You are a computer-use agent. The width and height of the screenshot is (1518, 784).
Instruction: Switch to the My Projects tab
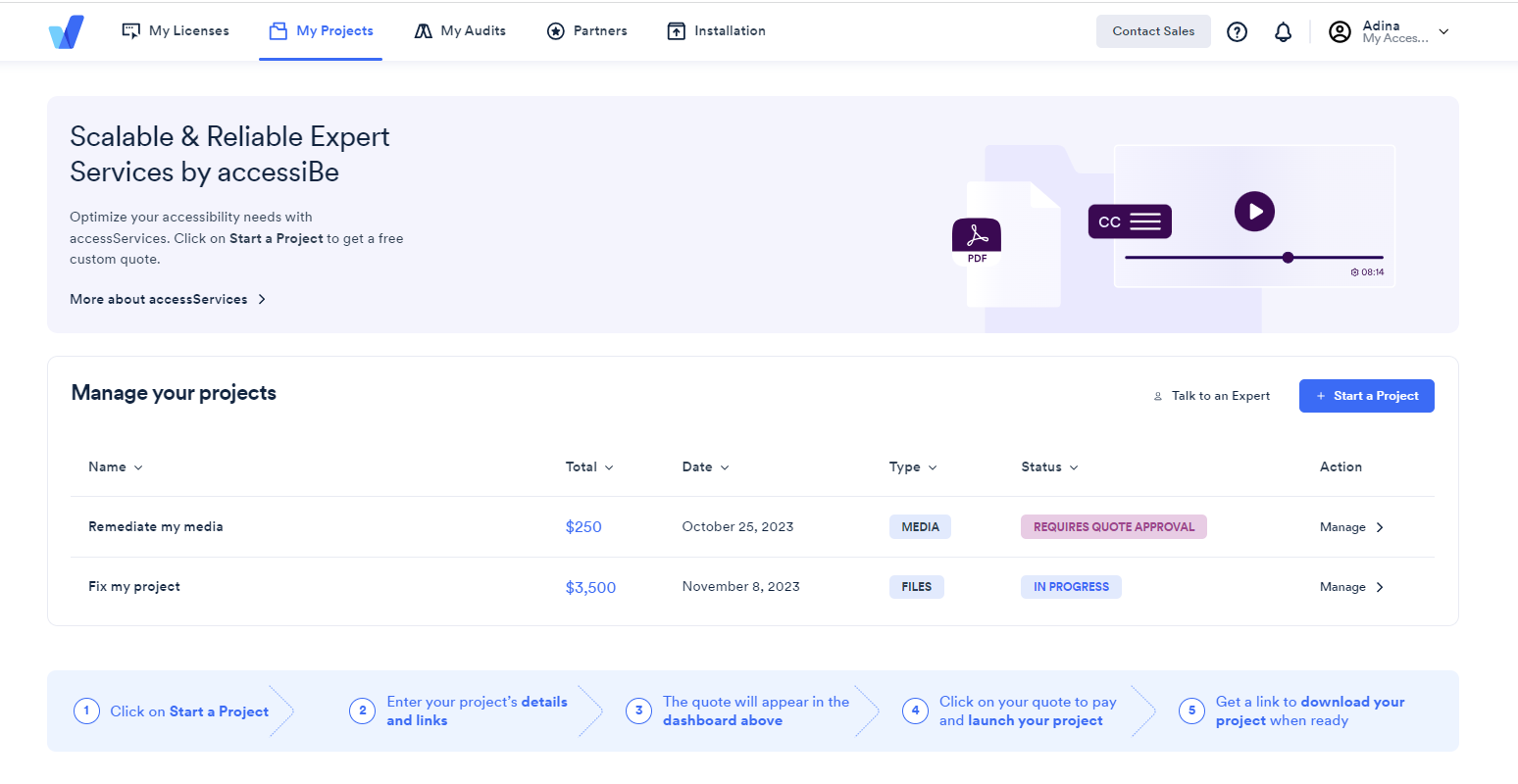click(x=321, y=30)
